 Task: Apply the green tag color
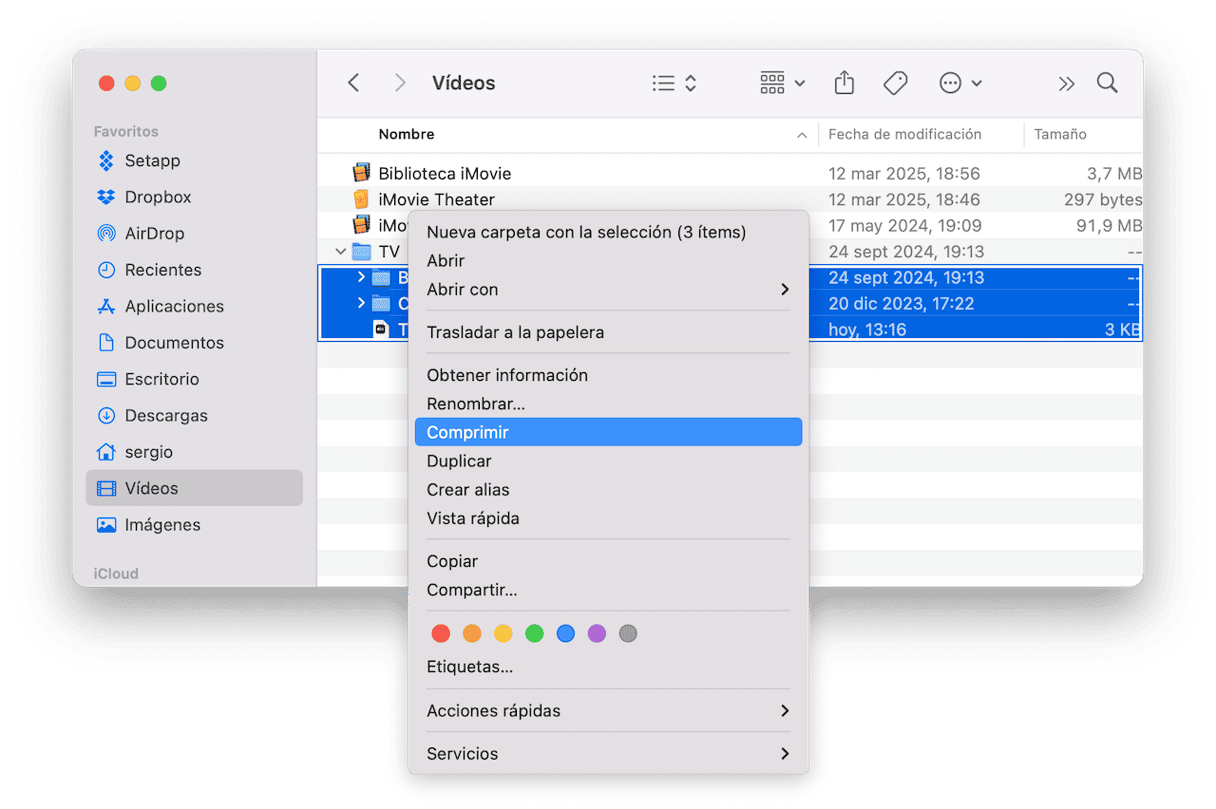pyautogui.click(x=534, y=633)
